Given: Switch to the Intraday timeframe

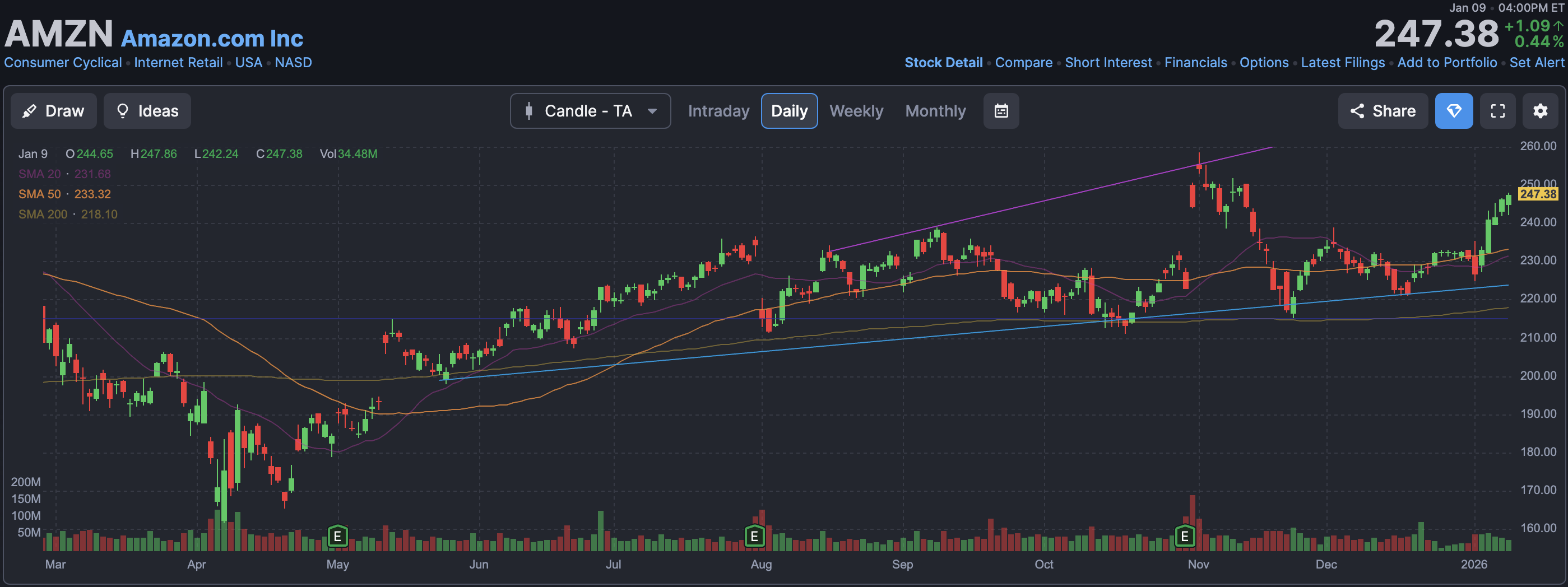Looking at the screenshot, I should click(x=718, y=111).
